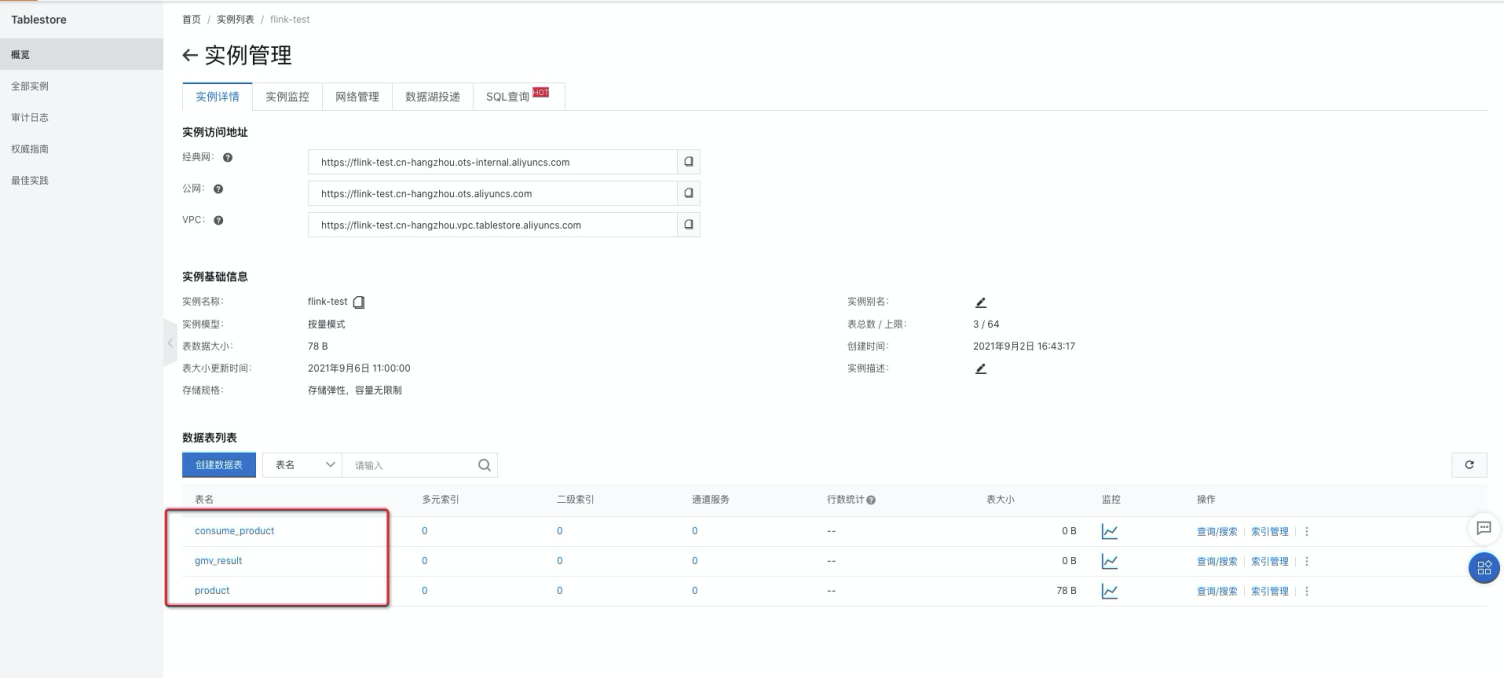
Task: Click the 请输入 table search field
Action: tap(409, 464)
